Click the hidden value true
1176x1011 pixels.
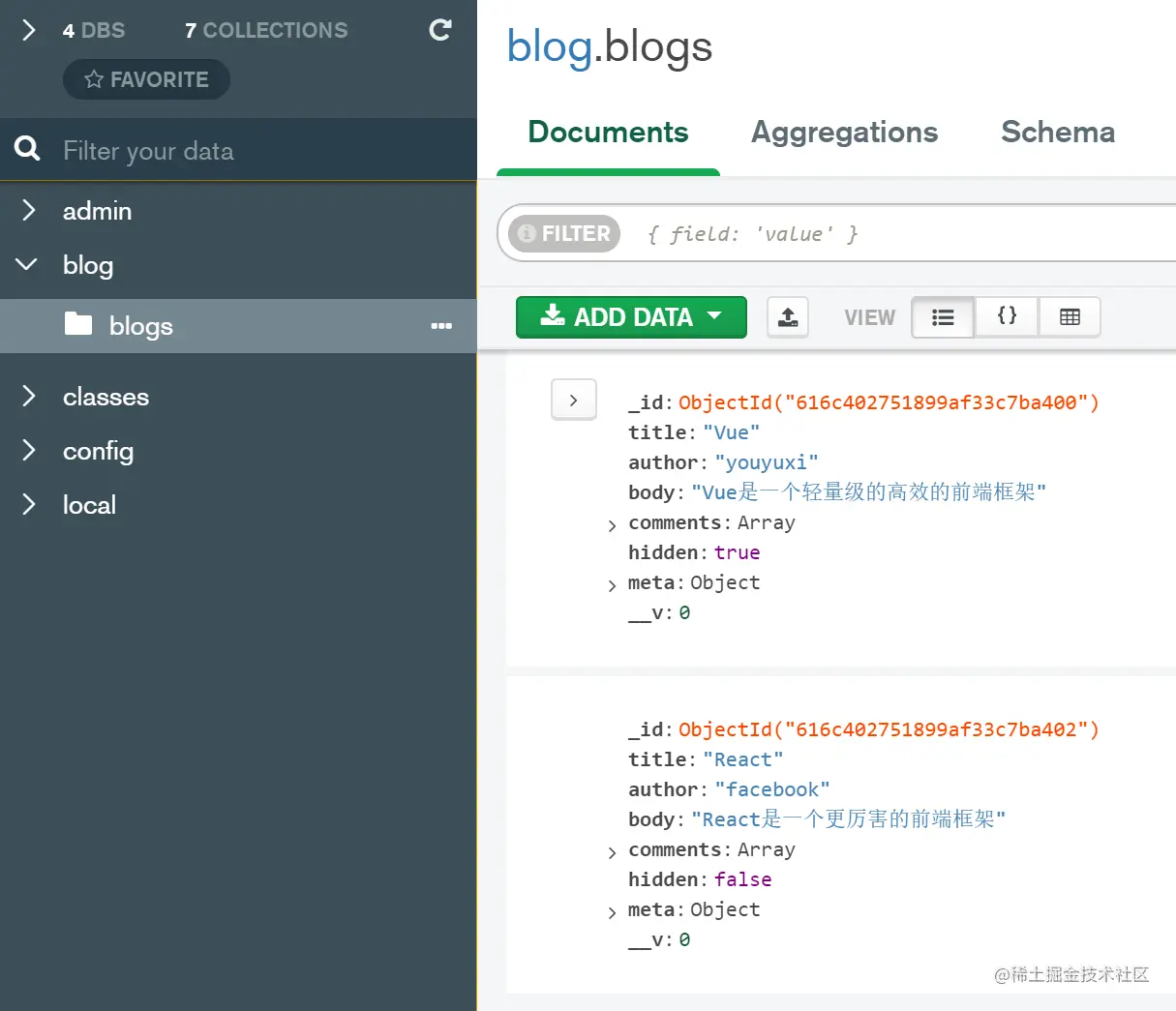(x=737, y=552)
